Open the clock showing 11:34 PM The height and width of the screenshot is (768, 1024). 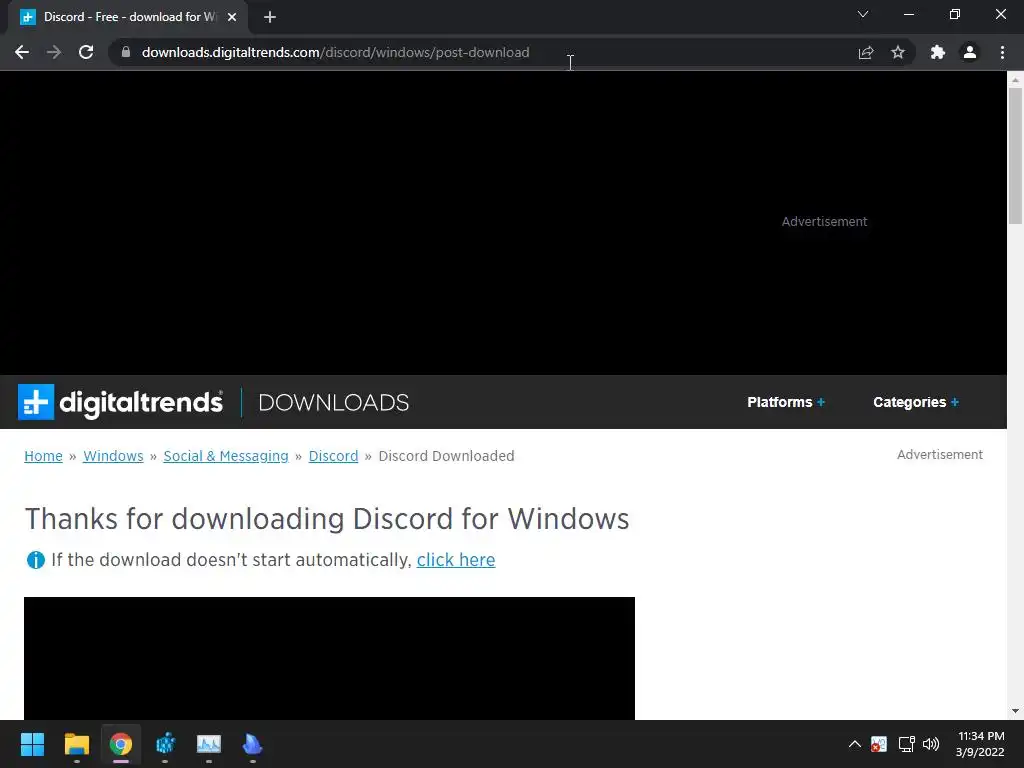coord(980,744)
